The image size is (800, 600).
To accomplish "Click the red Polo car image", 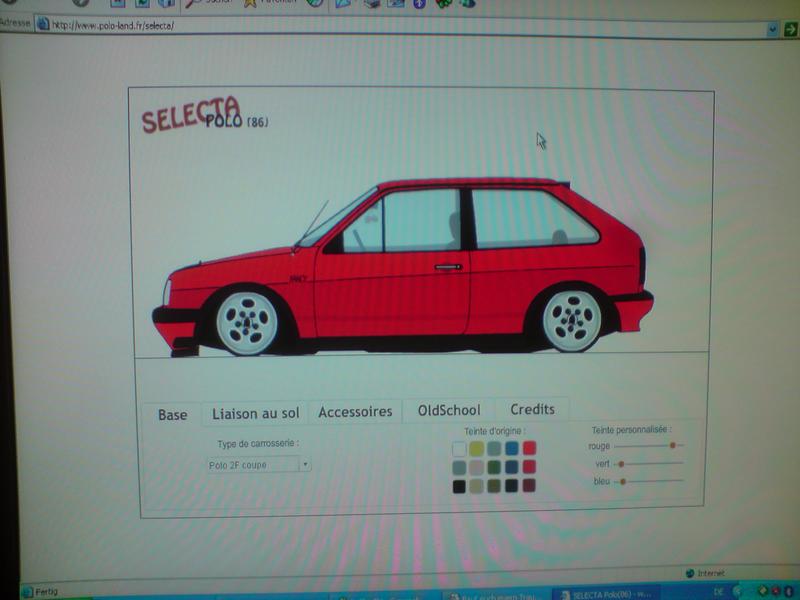I will point(403,266).
